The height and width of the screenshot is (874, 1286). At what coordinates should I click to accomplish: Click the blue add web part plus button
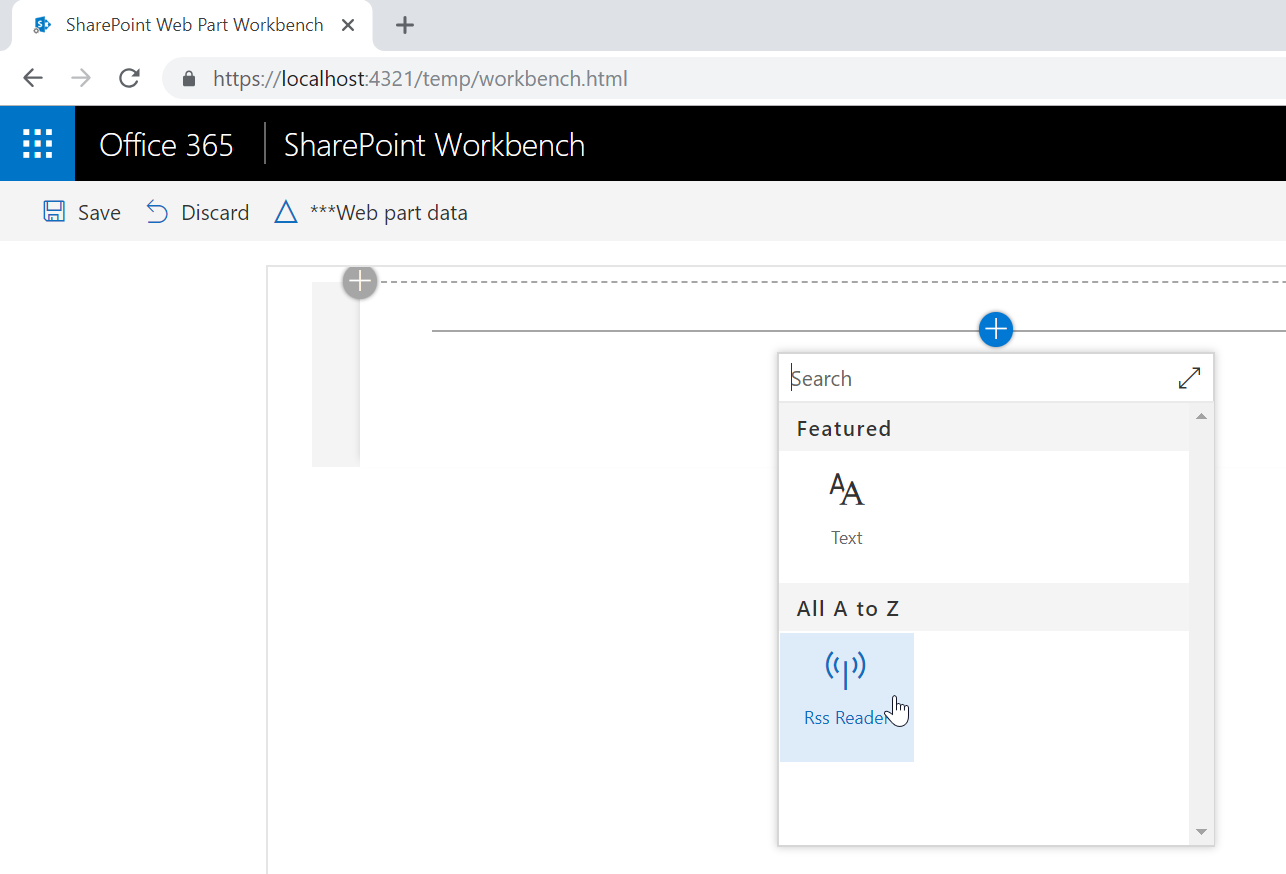[996, 329]
